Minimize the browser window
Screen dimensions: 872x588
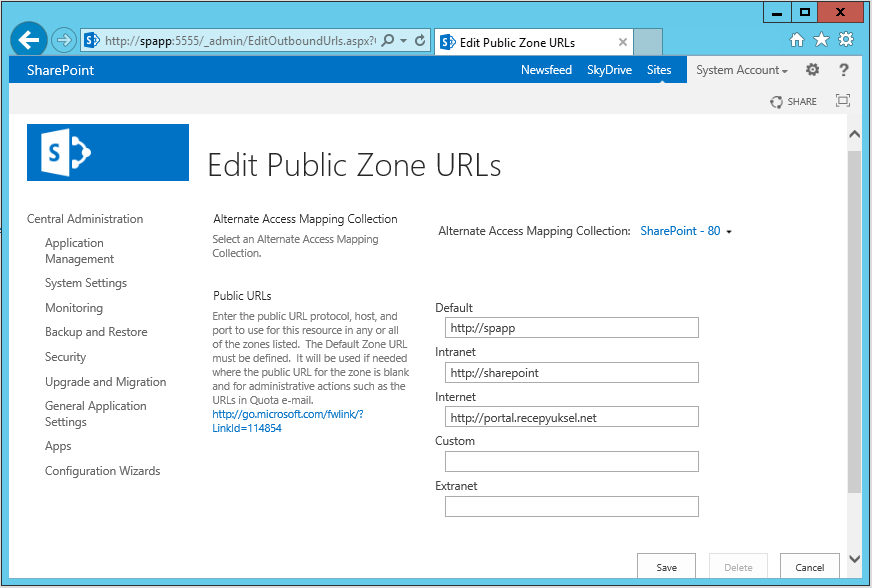tap(777, 12)
